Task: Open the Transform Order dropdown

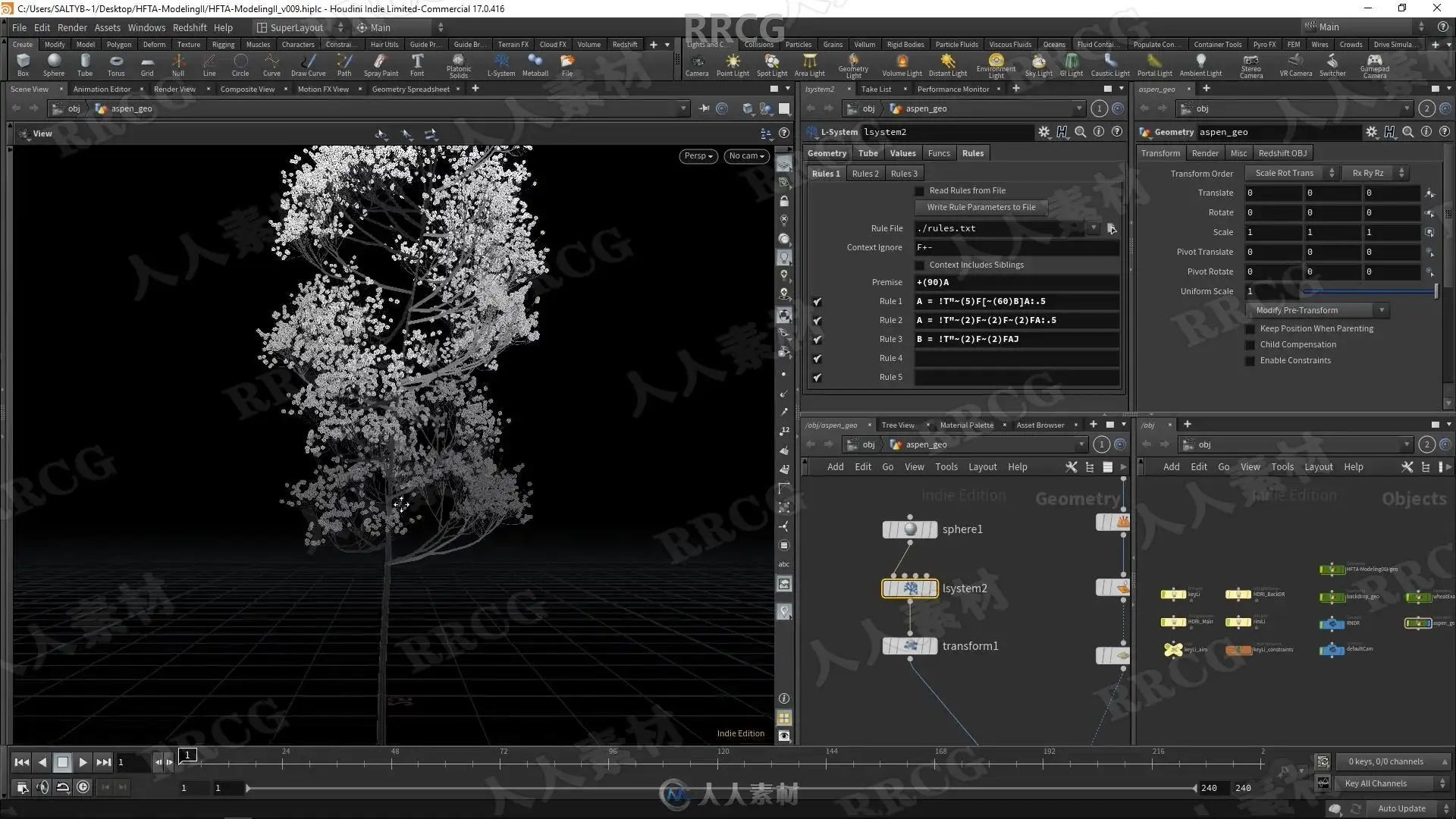Action: (1292, 174)
